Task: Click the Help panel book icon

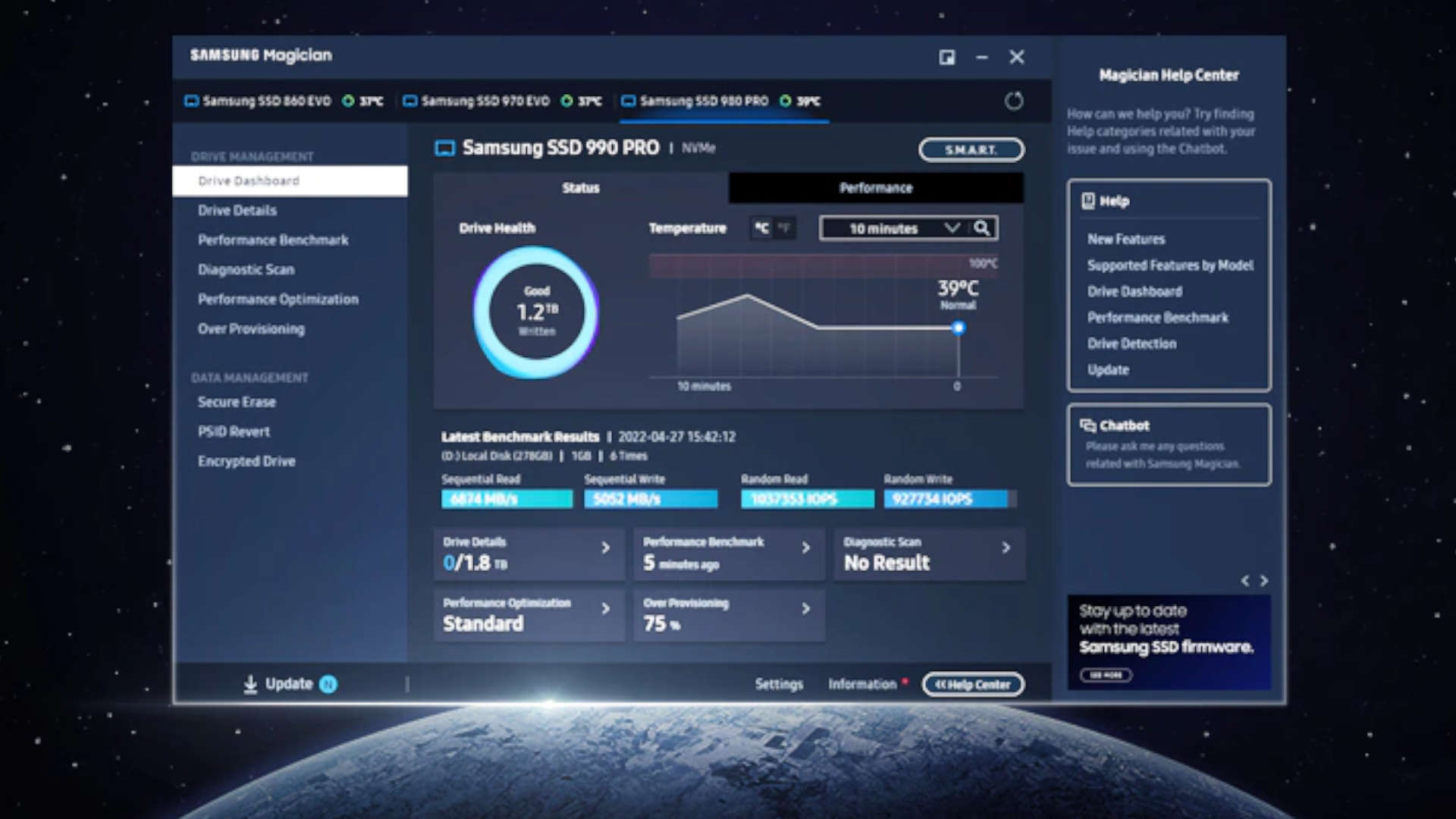Action: pyautogui.click(x=1088, y=201)
